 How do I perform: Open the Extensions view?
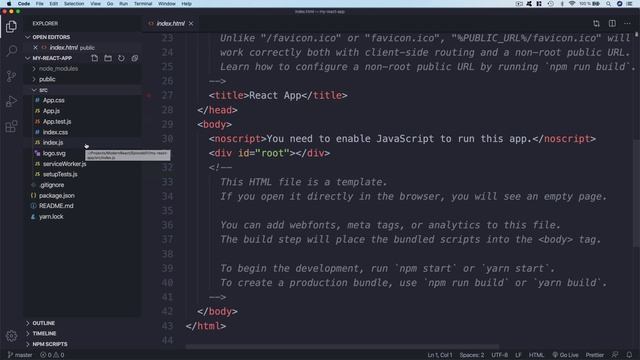pos(11,126)
